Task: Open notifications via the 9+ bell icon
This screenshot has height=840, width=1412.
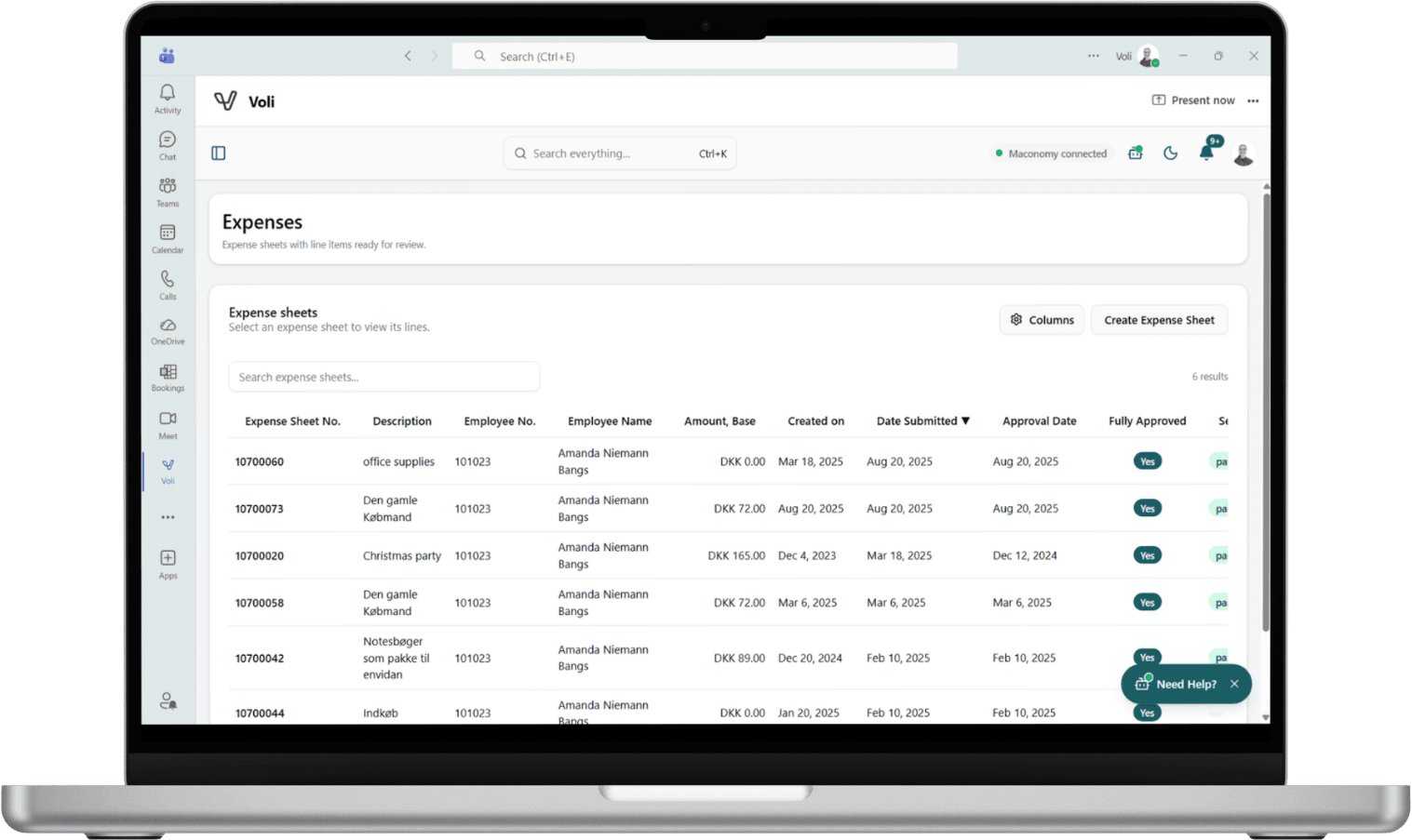Action: click(x=1206, y=153)
